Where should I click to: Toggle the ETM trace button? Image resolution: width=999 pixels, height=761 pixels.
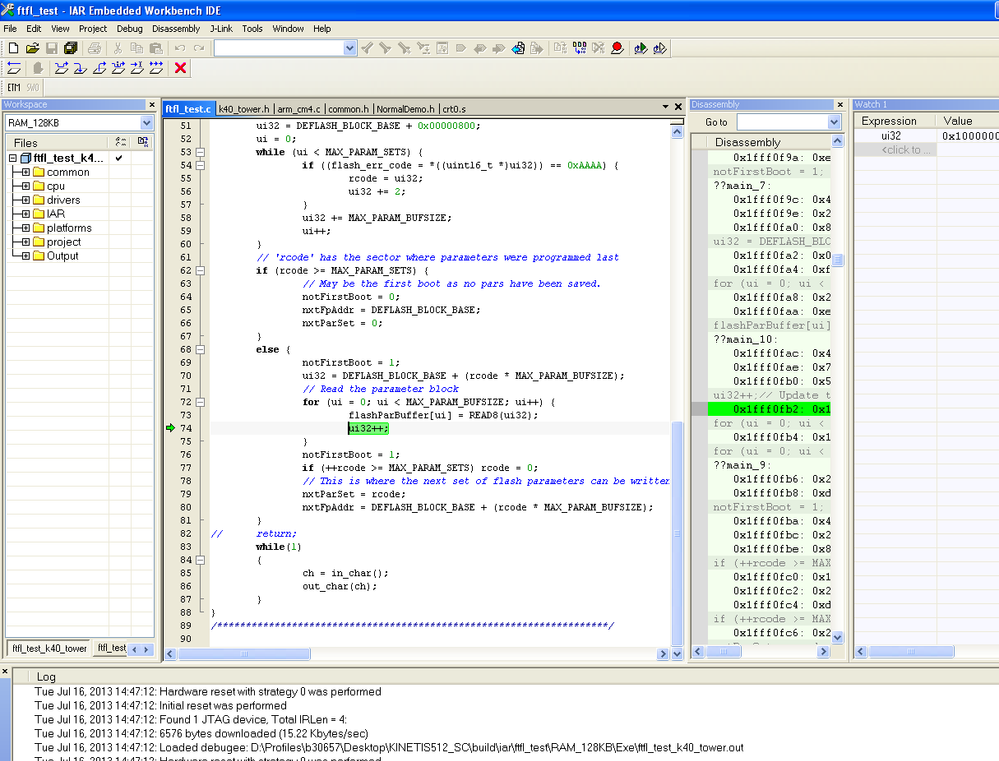14,88
